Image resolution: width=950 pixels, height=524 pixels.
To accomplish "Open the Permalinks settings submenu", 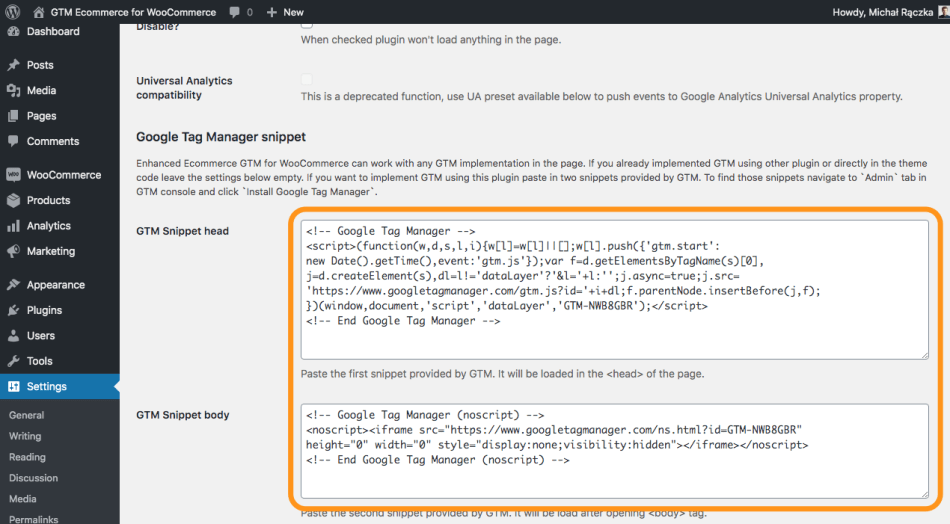I will 34,518.
